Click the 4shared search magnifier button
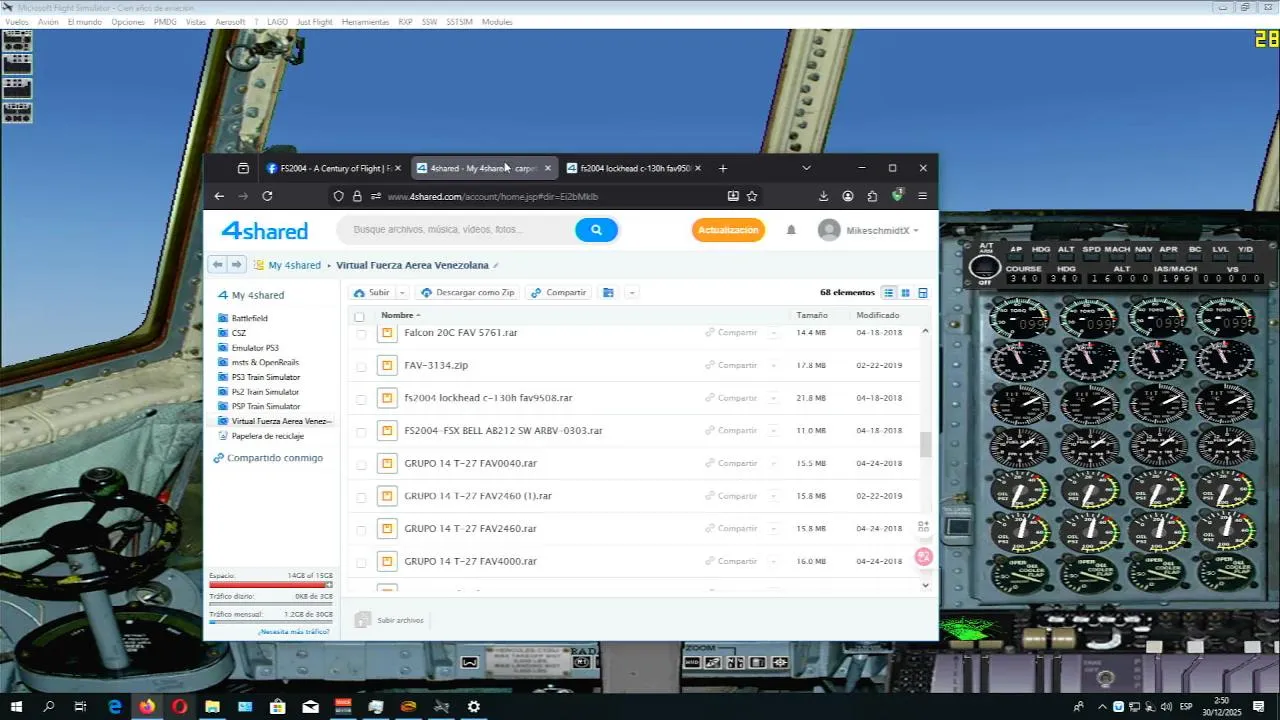 coord(596,230)
